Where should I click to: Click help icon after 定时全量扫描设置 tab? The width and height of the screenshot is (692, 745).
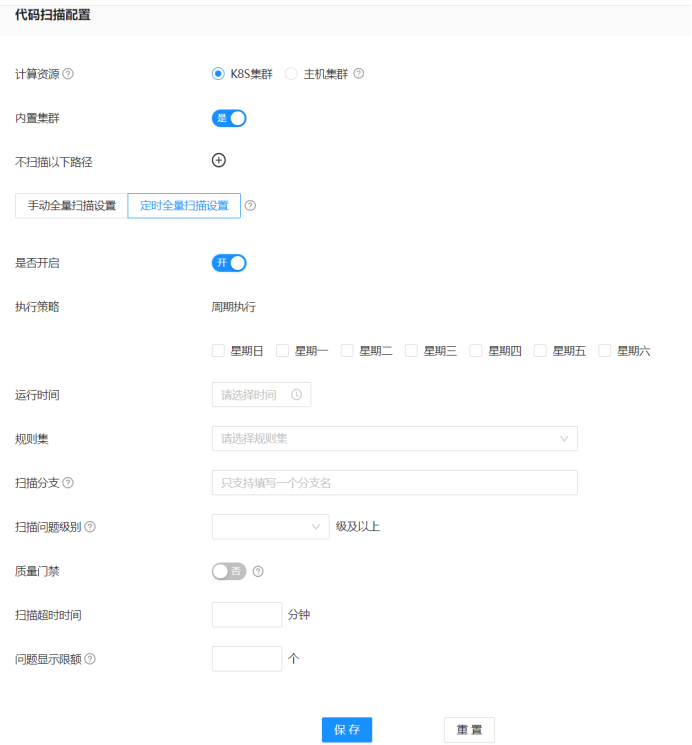click(250, 206)
